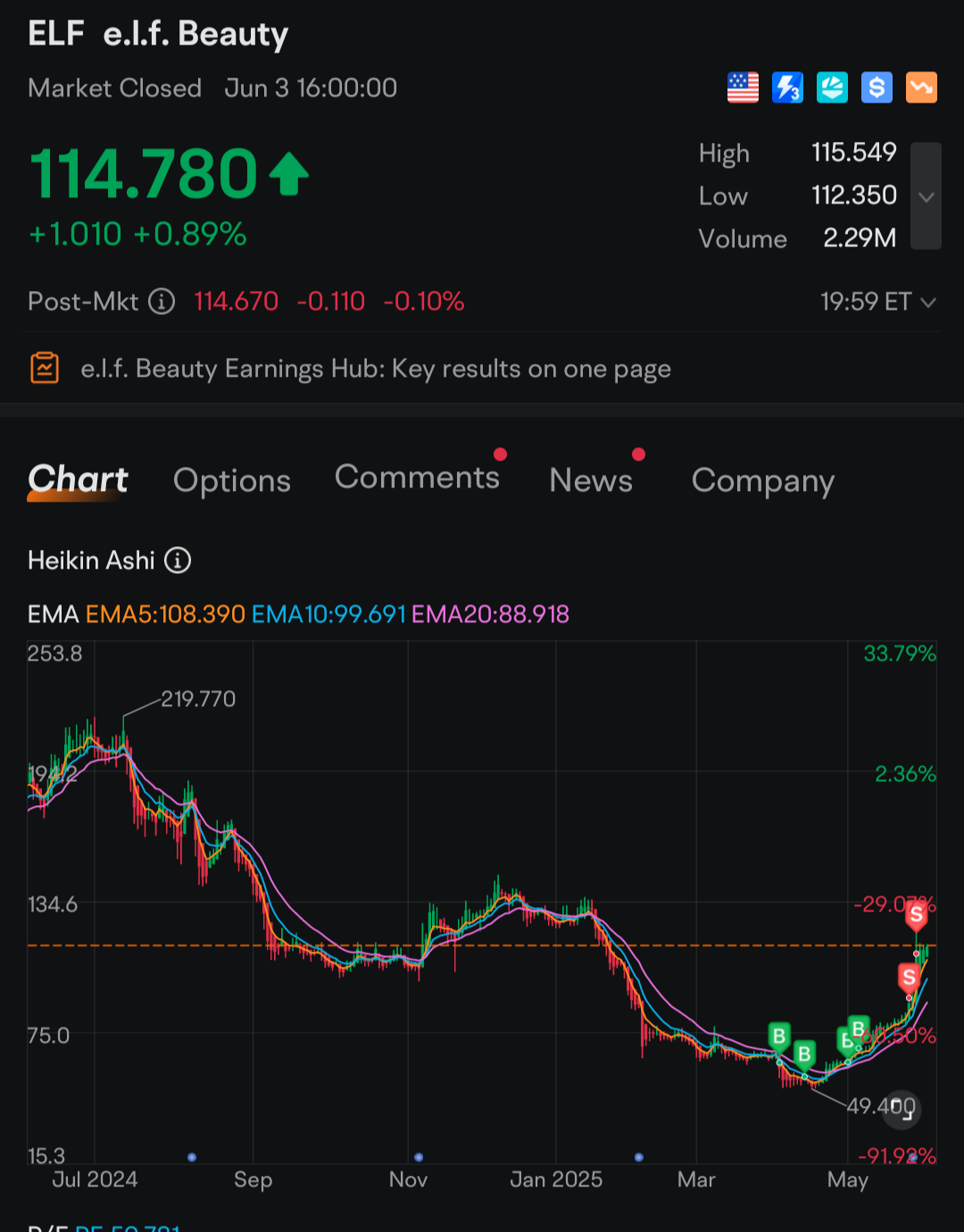Open the News tab
Image resolution: width=964 pixels, height=1232 pixels.
click(x=591, y=480)
